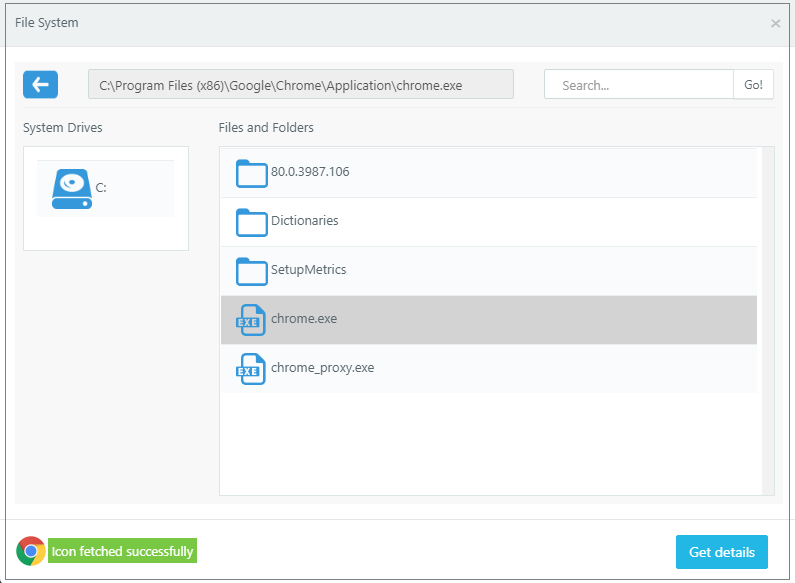Click the chrome_proxy.exe file icon
795x583 pixels.
[251, 369]
